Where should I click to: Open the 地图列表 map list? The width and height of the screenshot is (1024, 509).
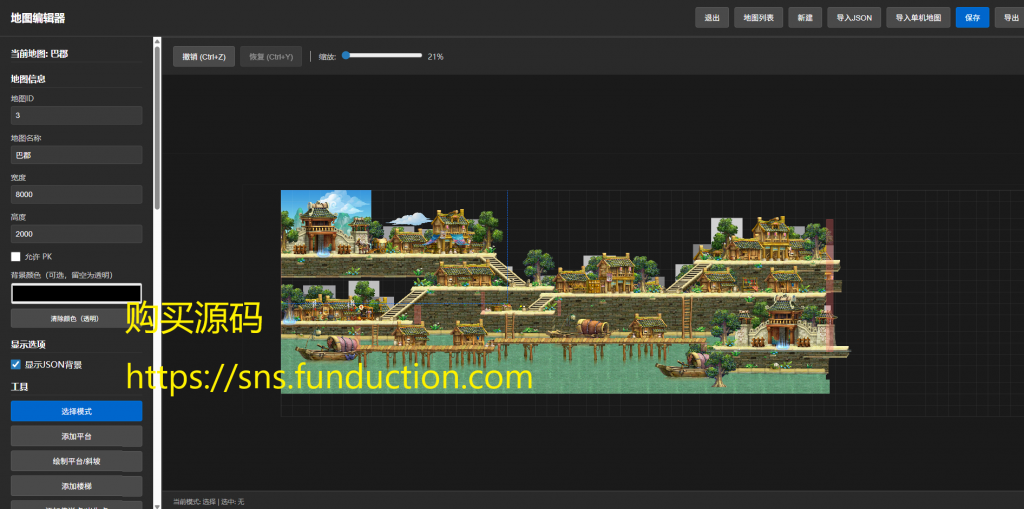[757, 18]
